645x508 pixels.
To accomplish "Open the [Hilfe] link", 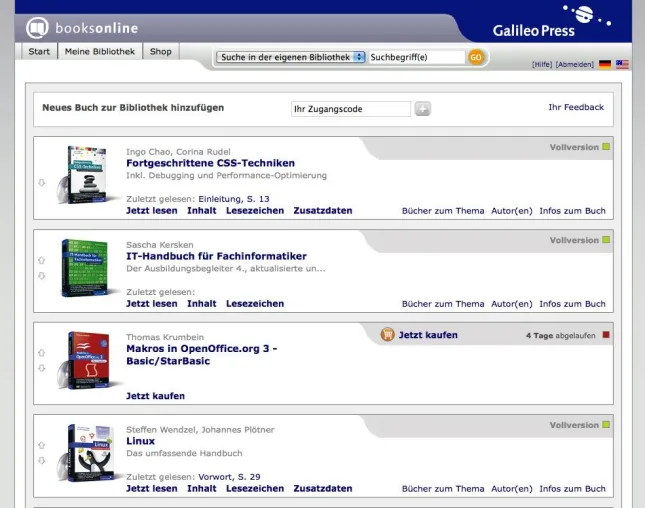I will click(542, 65).
